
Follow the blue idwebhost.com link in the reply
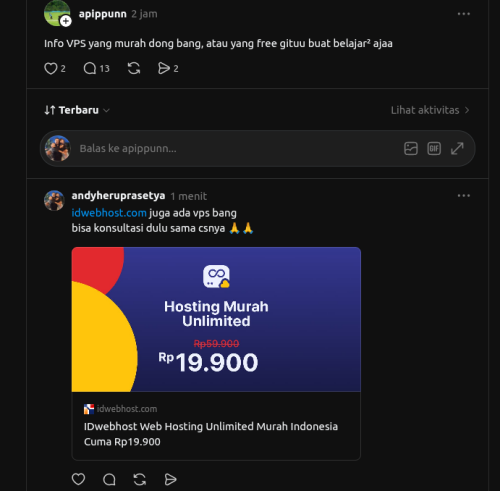tap(109, 213)
